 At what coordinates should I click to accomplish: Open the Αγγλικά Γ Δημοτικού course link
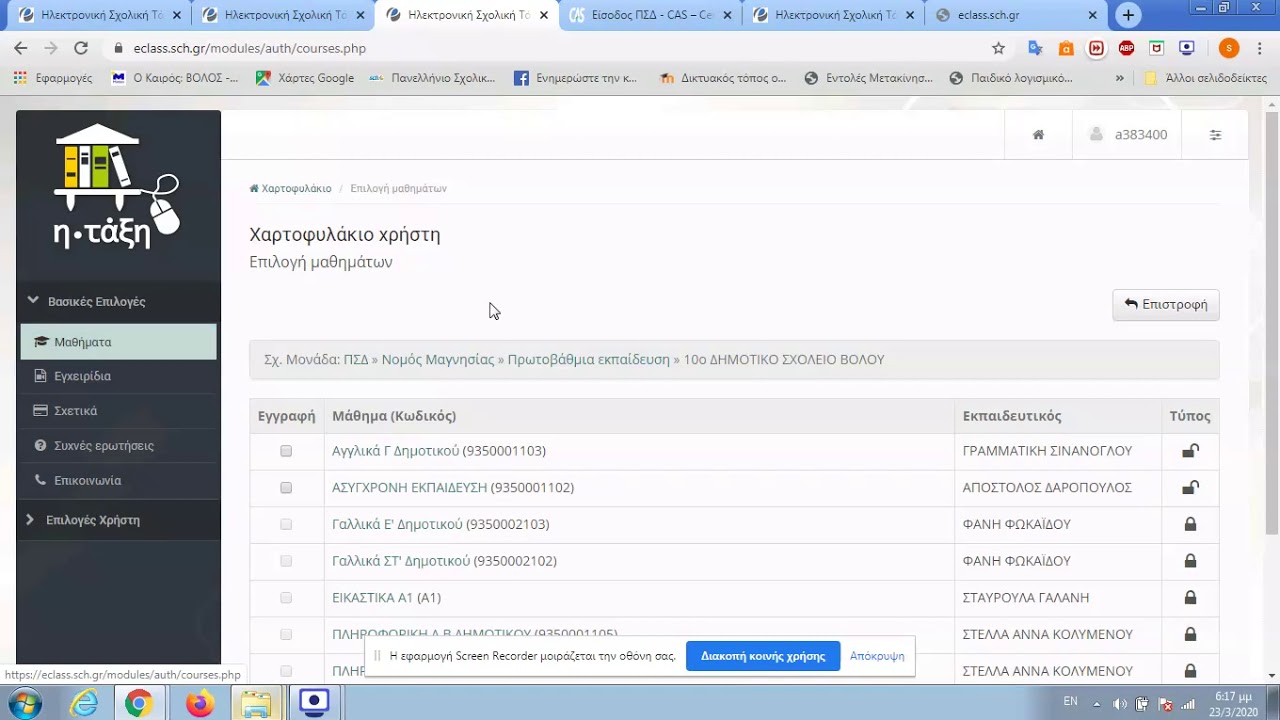point(395,451)
